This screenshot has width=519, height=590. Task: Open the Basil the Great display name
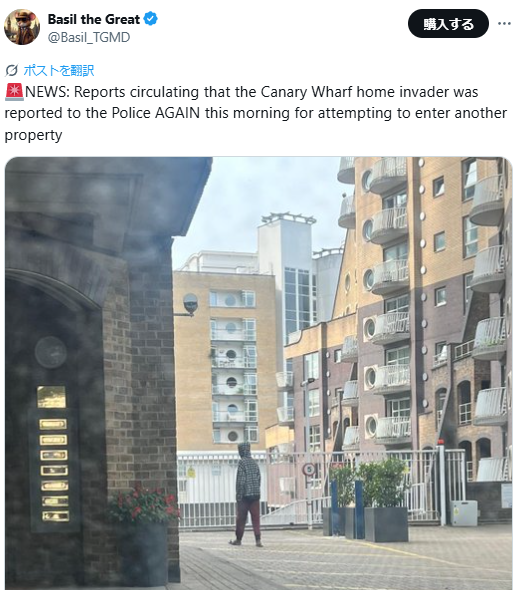pyautogui.click(x=94, y=19)
